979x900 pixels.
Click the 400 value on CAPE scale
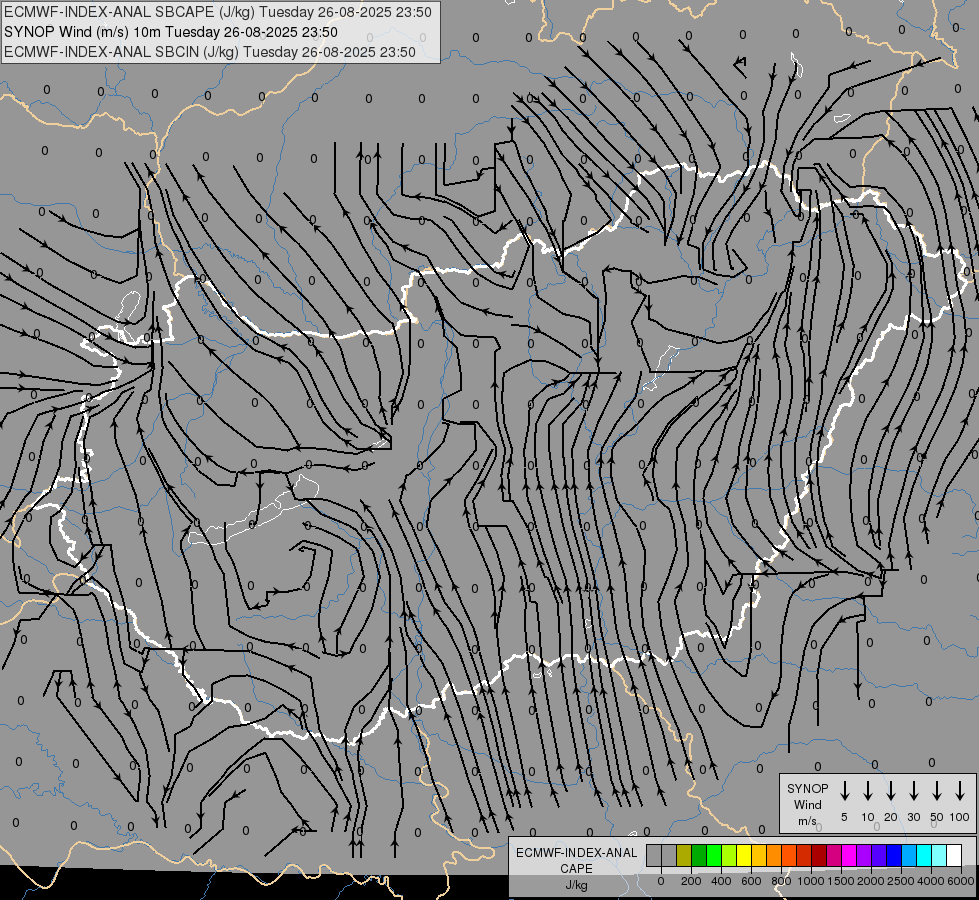pos(721,881)
